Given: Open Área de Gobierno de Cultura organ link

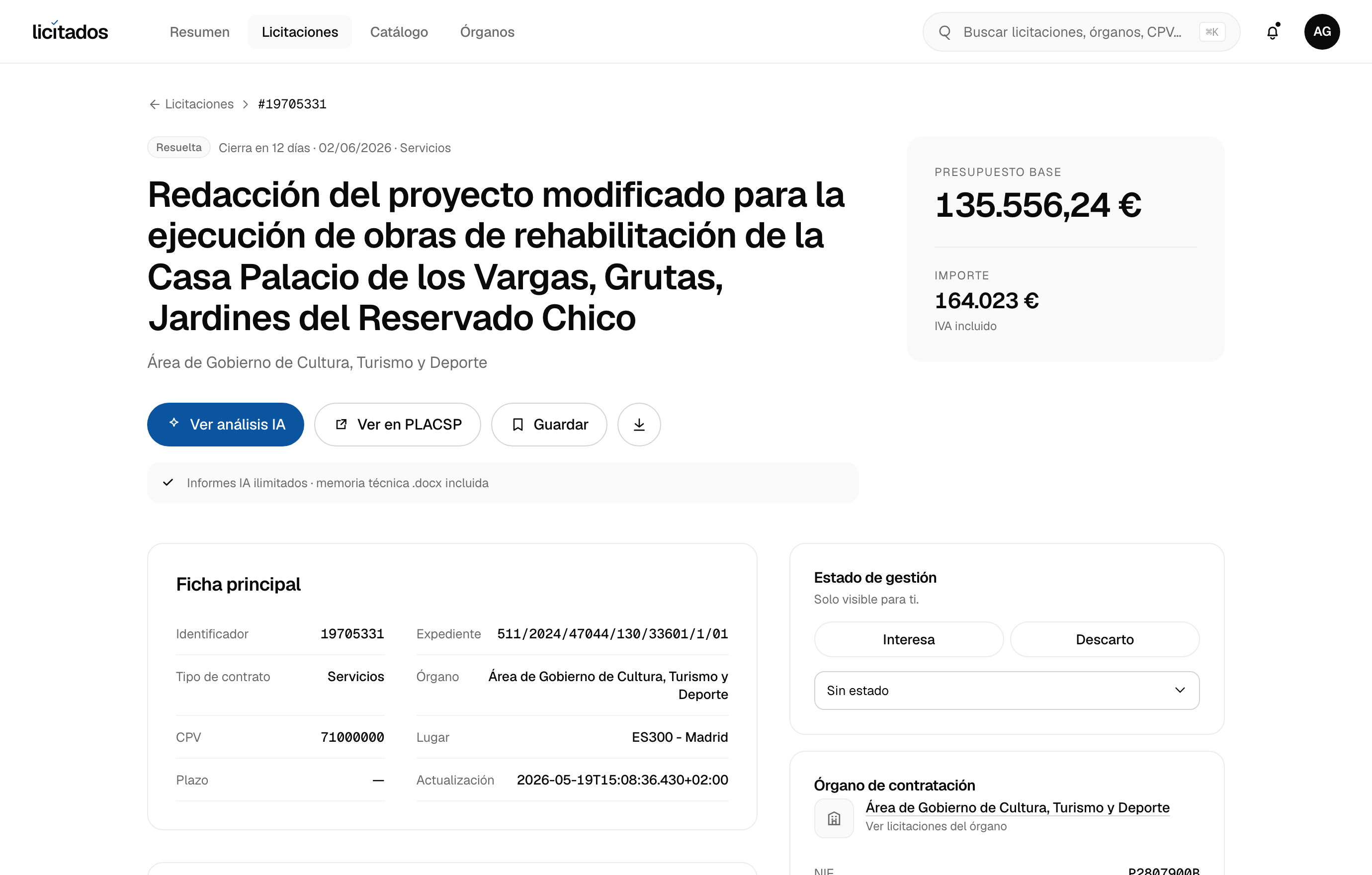Looking at the screenshot, I should [1018, 807].
